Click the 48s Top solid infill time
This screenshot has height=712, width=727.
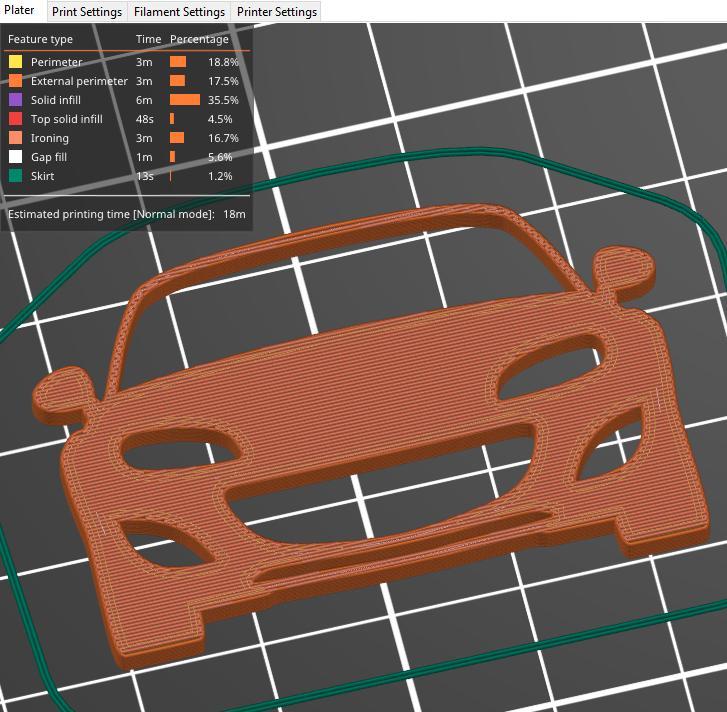(x=145, y=119)
